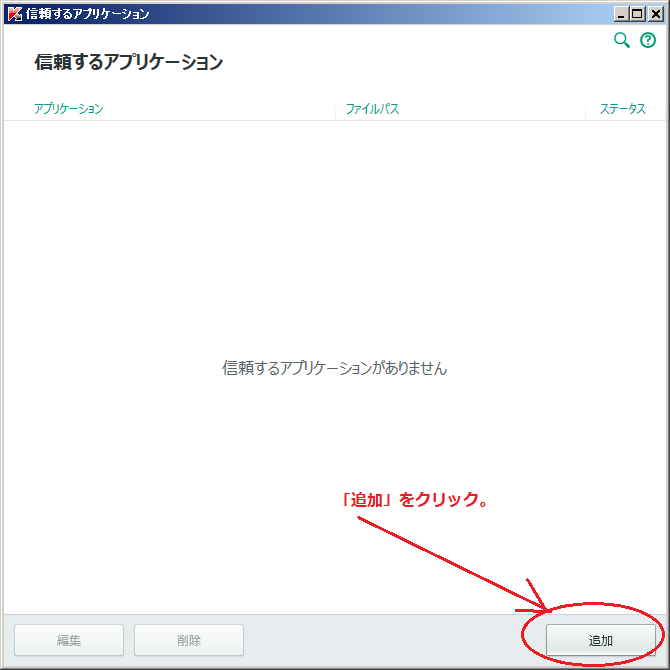
Task: Click empty footer space between 削除 and 追加
Action: [x=380, y=640]
